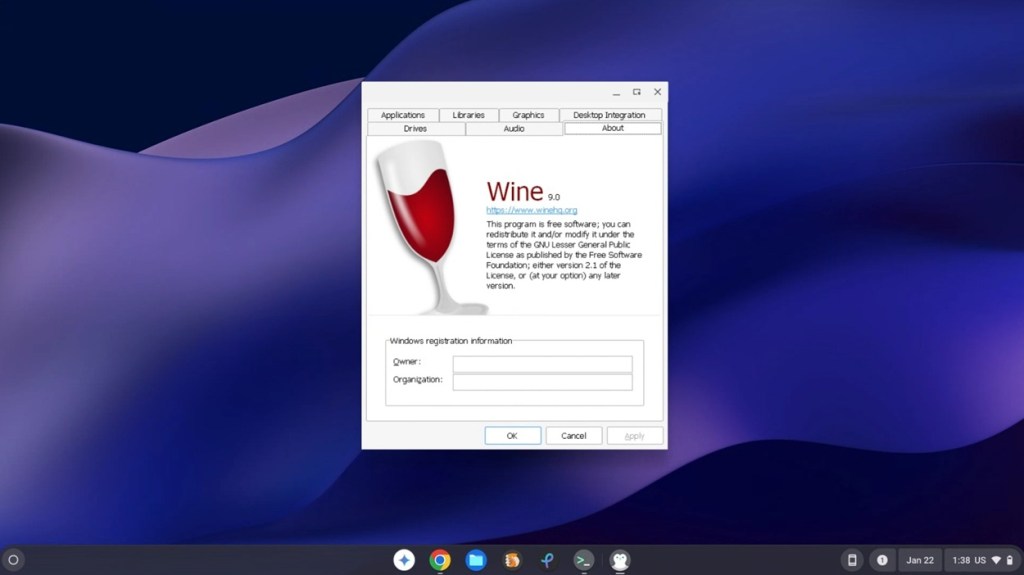Open the Phone Hub tray icon

click(x=852, y=560)
